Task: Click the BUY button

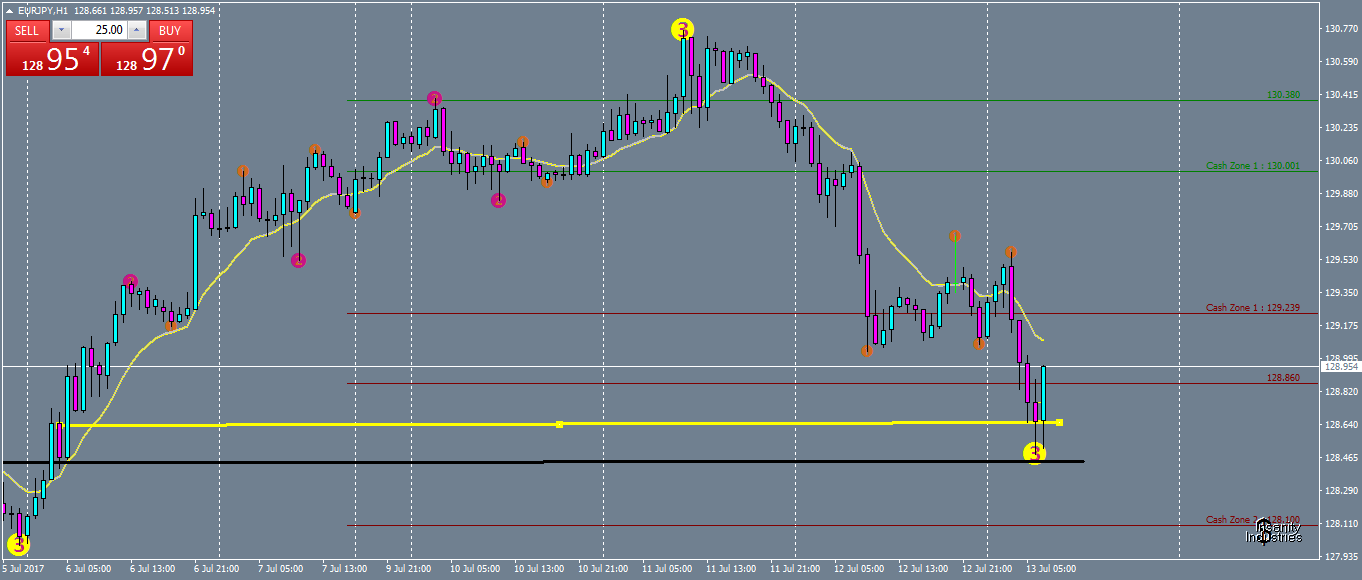Action: click(168, 30)
